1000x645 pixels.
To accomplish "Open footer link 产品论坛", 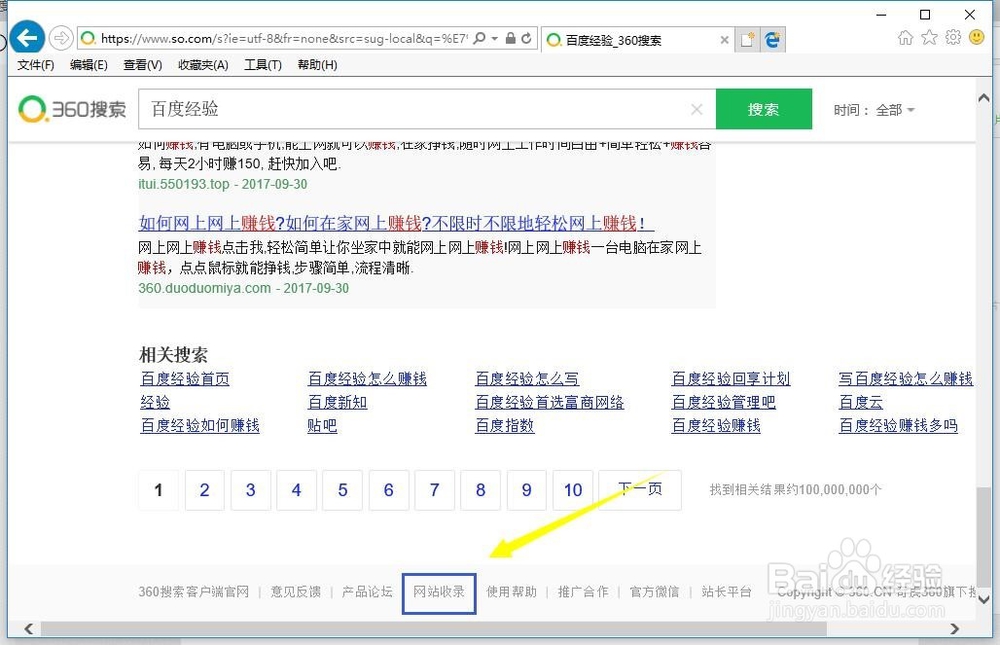I will 367,592.
